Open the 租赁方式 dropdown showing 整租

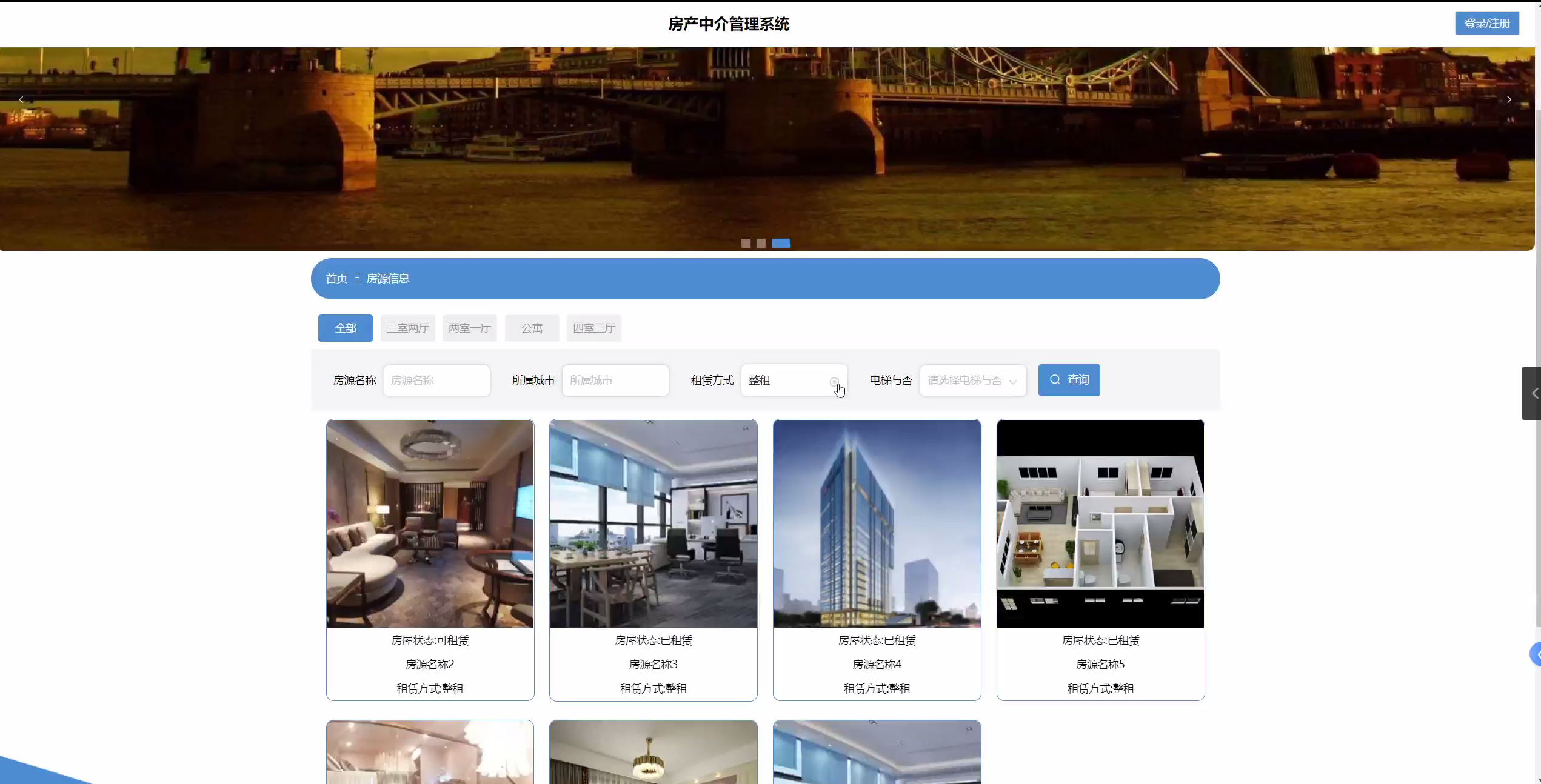tap(794, 380)
